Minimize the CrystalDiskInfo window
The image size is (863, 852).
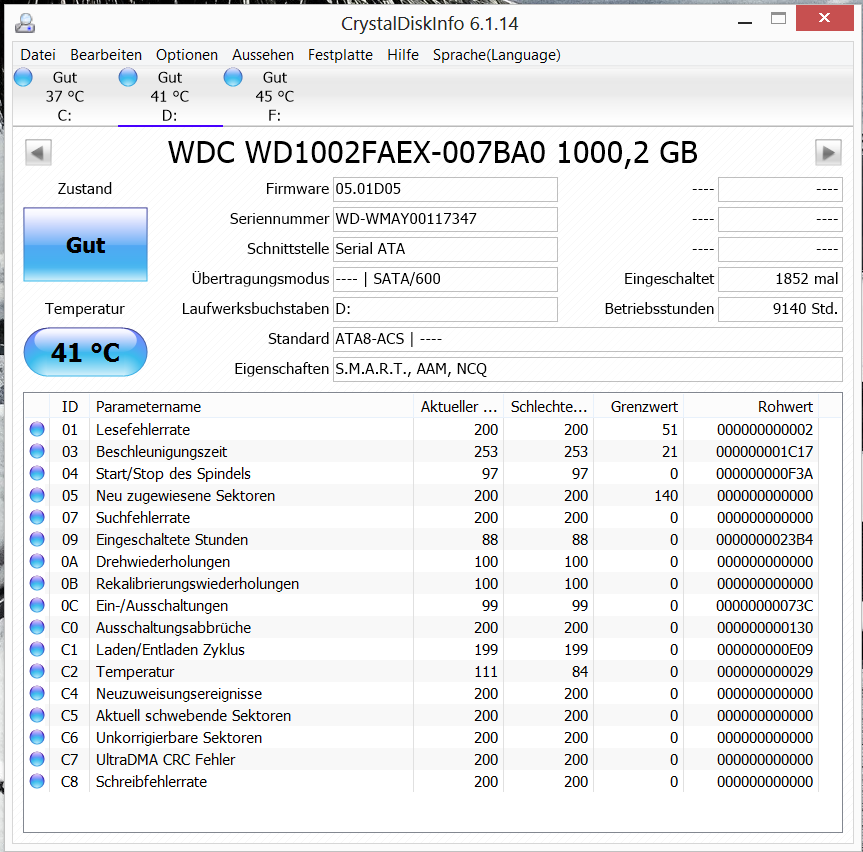click(x=745, y=22)
